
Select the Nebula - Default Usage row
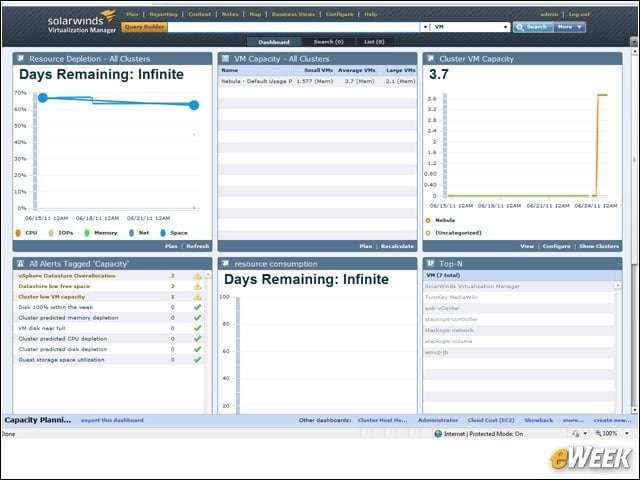click(x=318, y=81)
